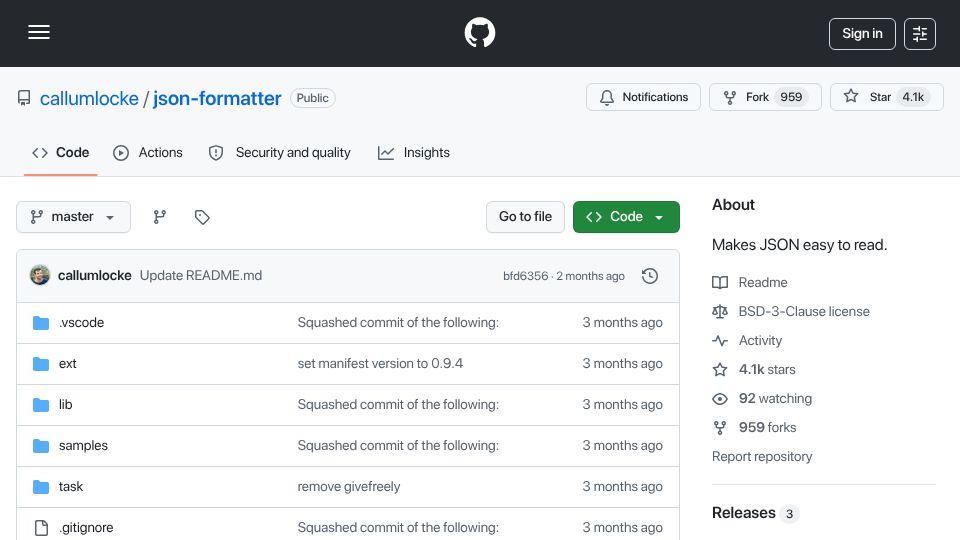
Task: Open the task folder
Action: (x=70, y=487)
